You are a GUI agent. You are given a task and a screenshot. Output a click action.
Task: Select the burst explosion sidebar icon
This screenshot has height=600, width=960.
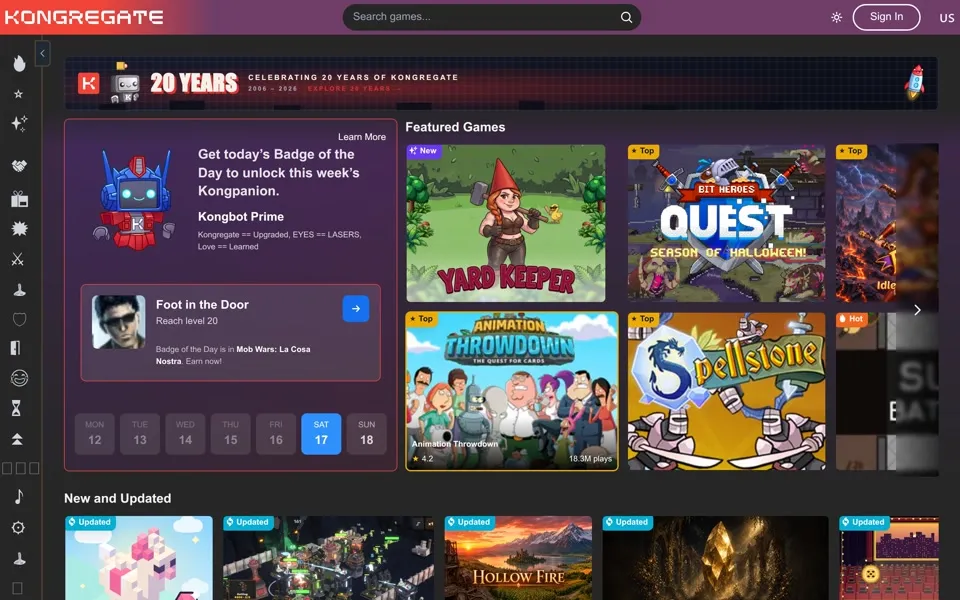(x=19, y=228)
